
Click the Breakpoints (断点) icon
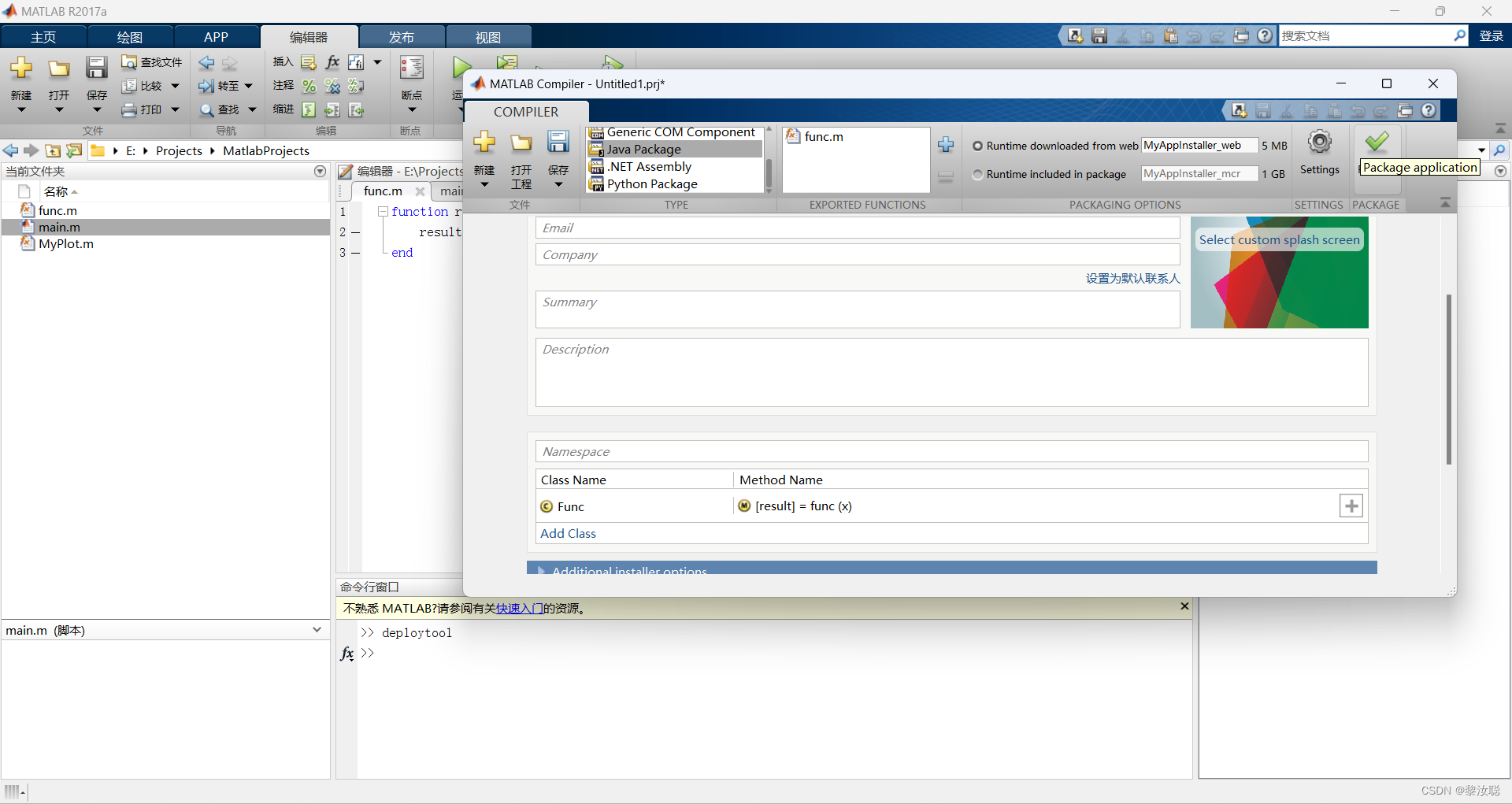(x=411, y=68)
